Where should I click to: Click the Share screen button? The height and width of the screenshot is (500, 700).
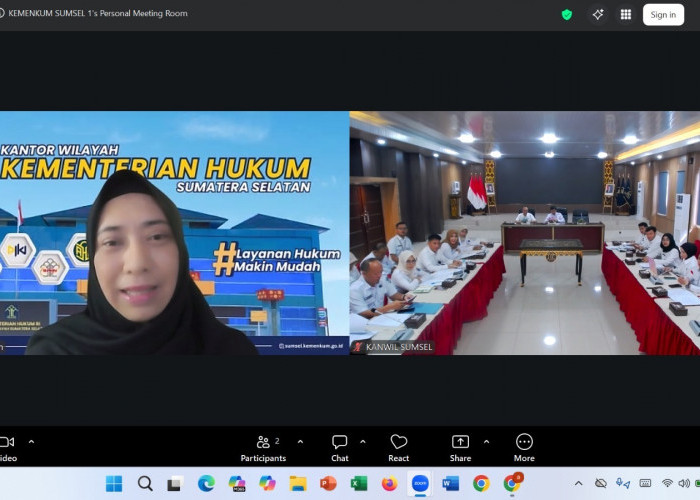point(460,449)
